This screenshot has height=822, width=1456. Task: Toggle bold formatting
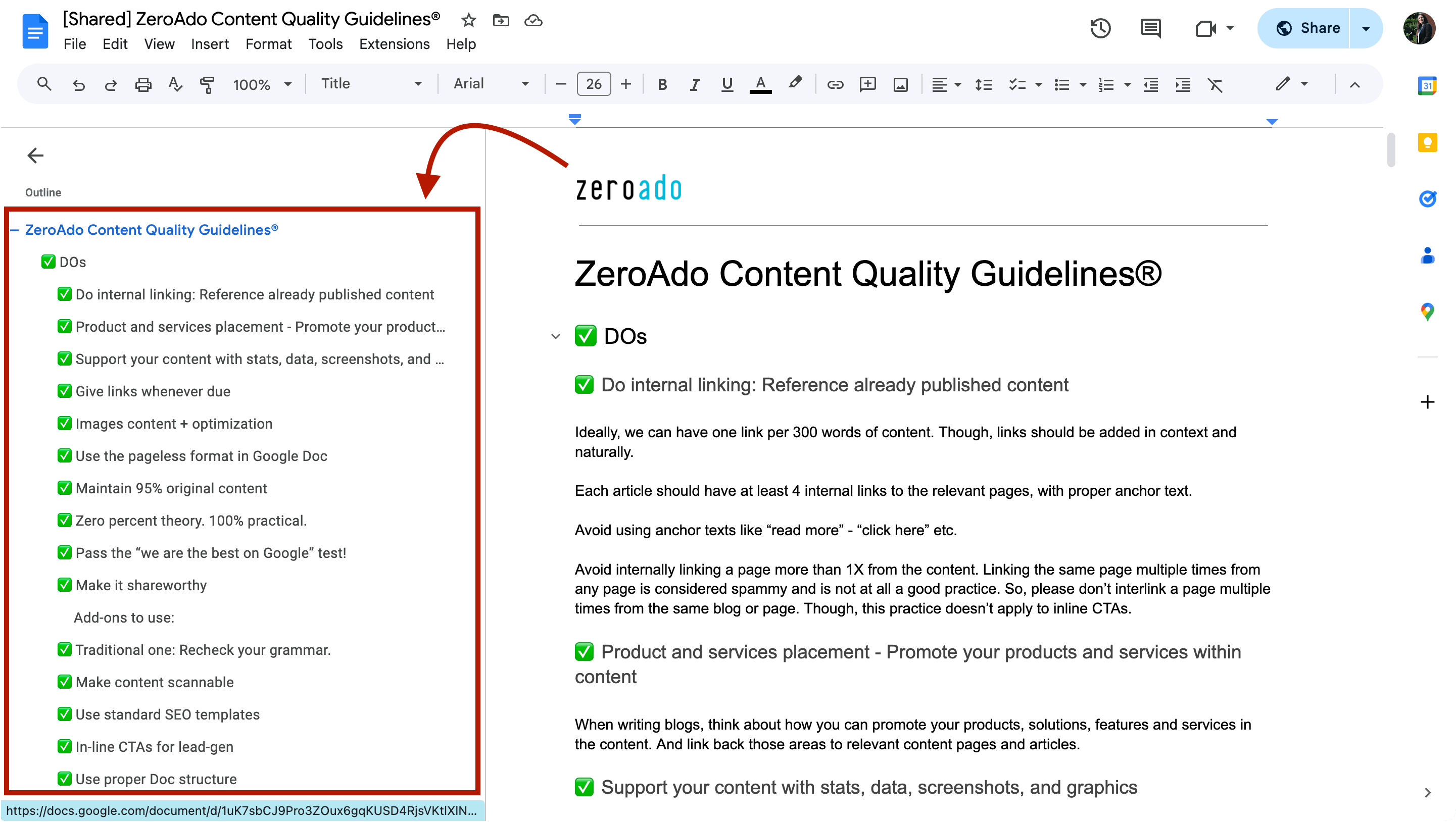tap(662, 85)
